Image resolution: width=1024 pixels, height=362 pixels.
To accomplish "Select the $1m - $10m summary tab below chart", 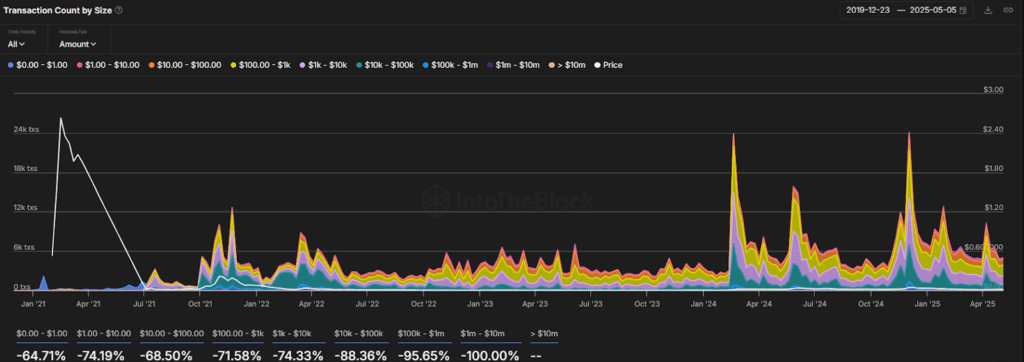I will click(x=490, y=334).
